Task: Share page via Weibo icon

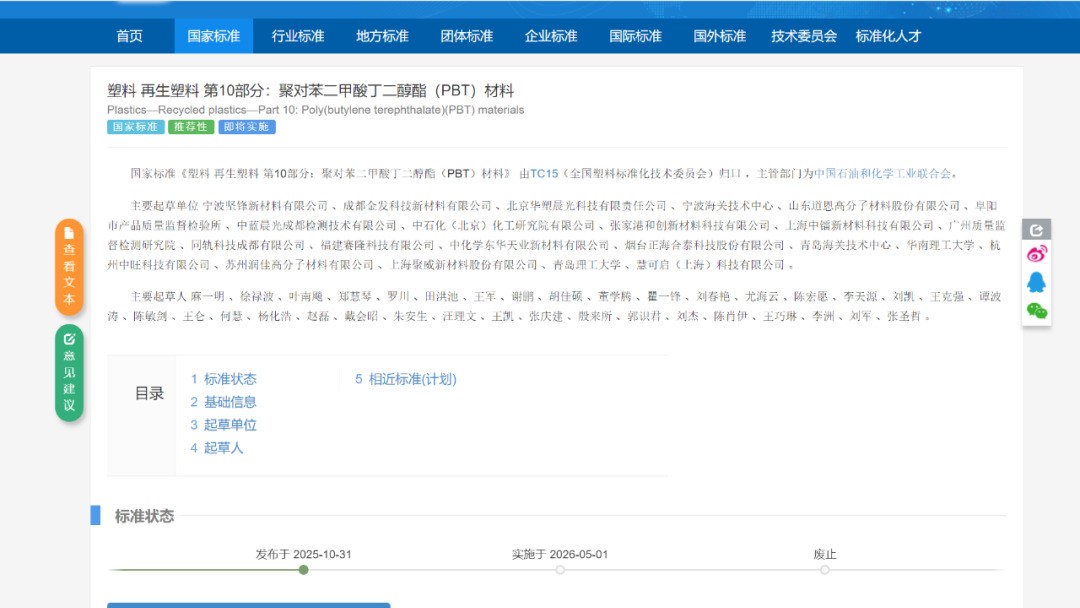Action: tap(1036, 254)
